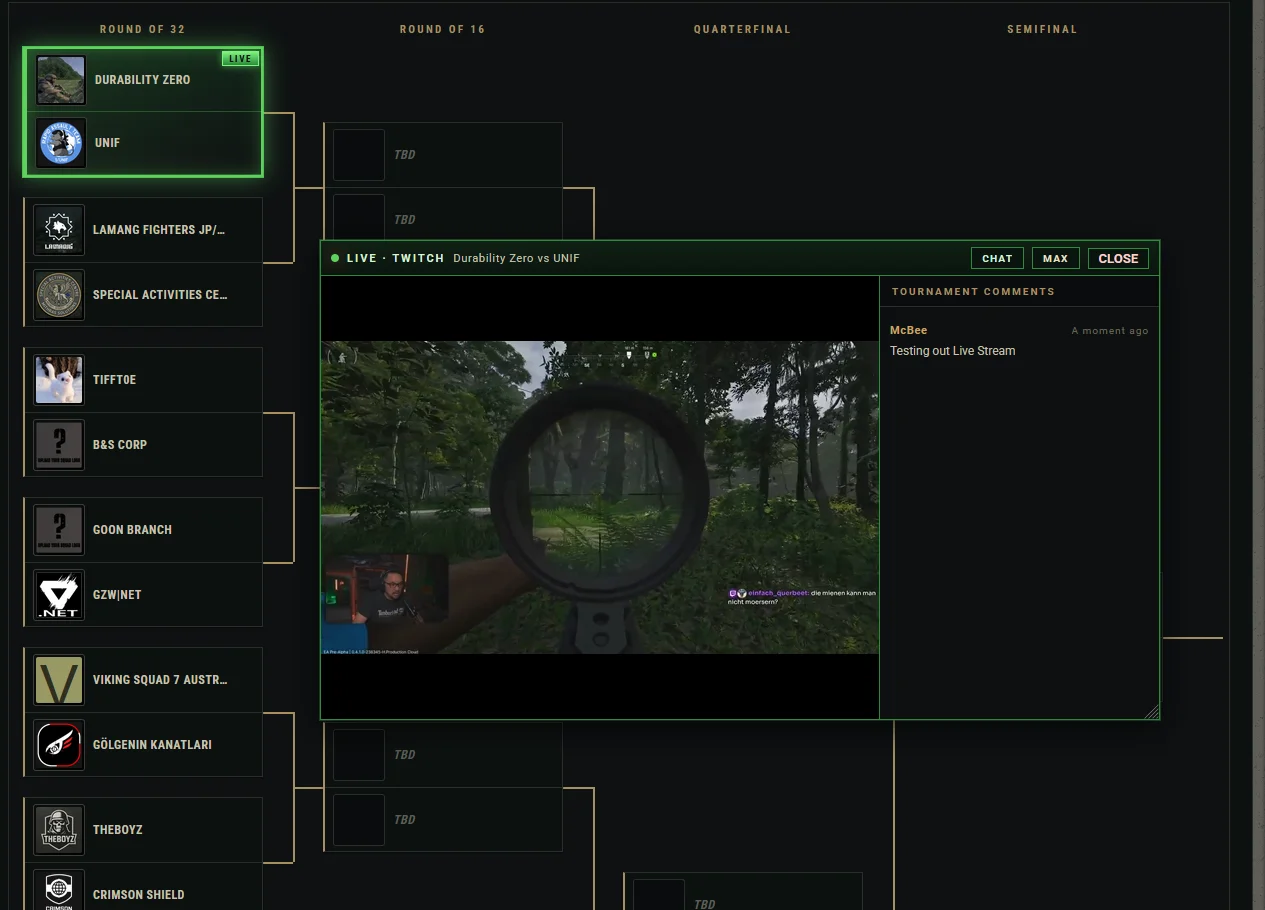This screenshot has height=910, width=1265.
Task: Maximize the stream with the MAX button
Action: (x=1055, y=258)
